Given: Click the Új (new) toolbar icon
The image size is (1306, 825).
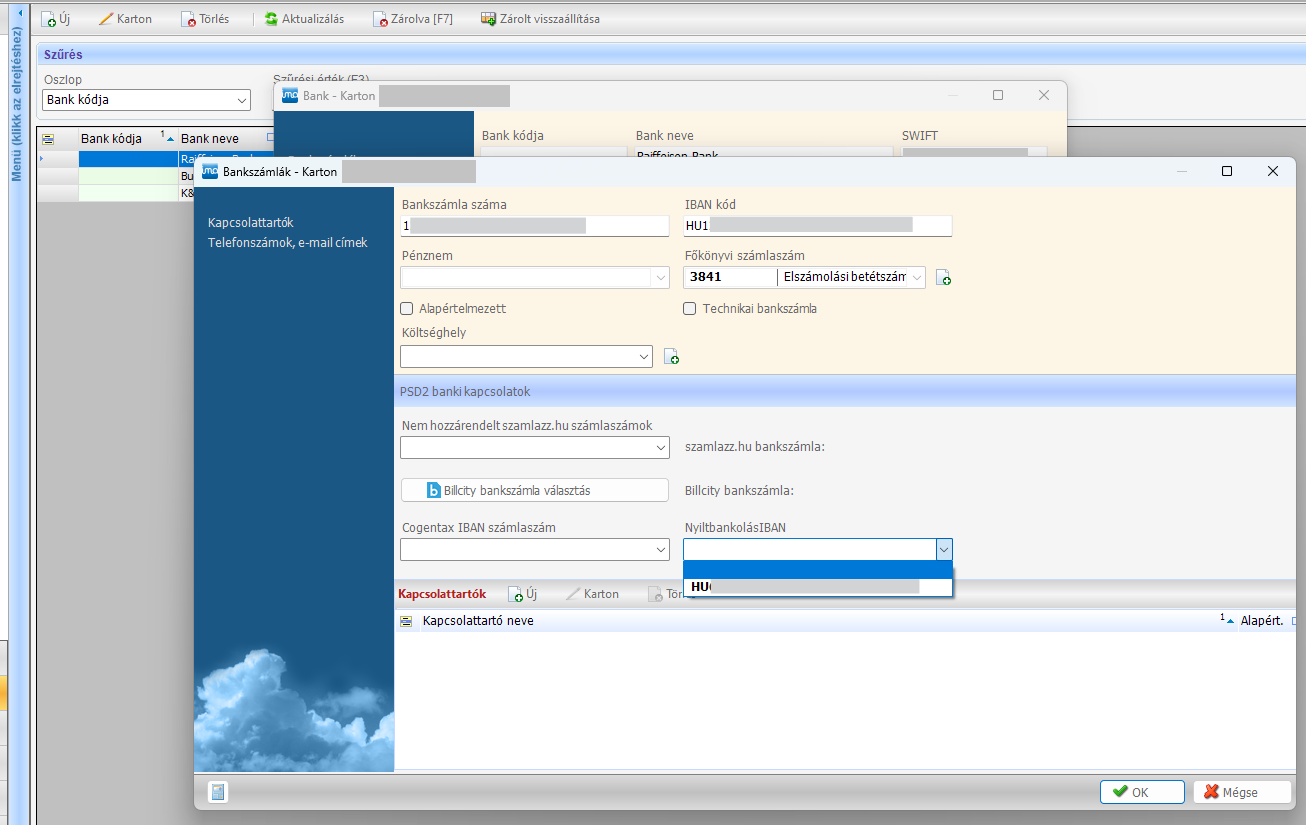Looking at the screenshot, I should click(x=48, y=19).
